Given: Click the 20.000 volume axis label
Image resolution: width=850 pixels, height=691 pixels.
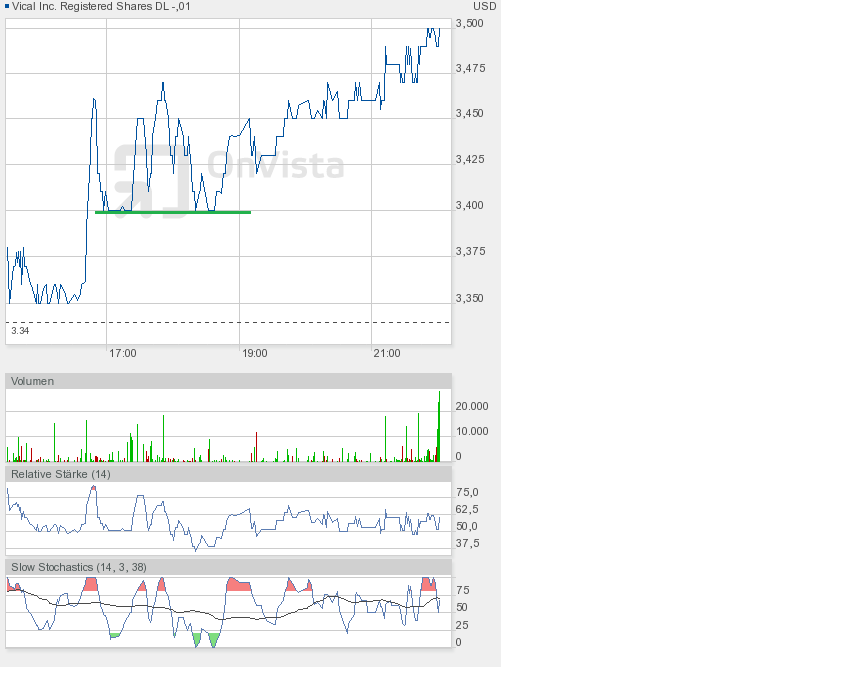Looking at the screenshot, I should 471,406.
